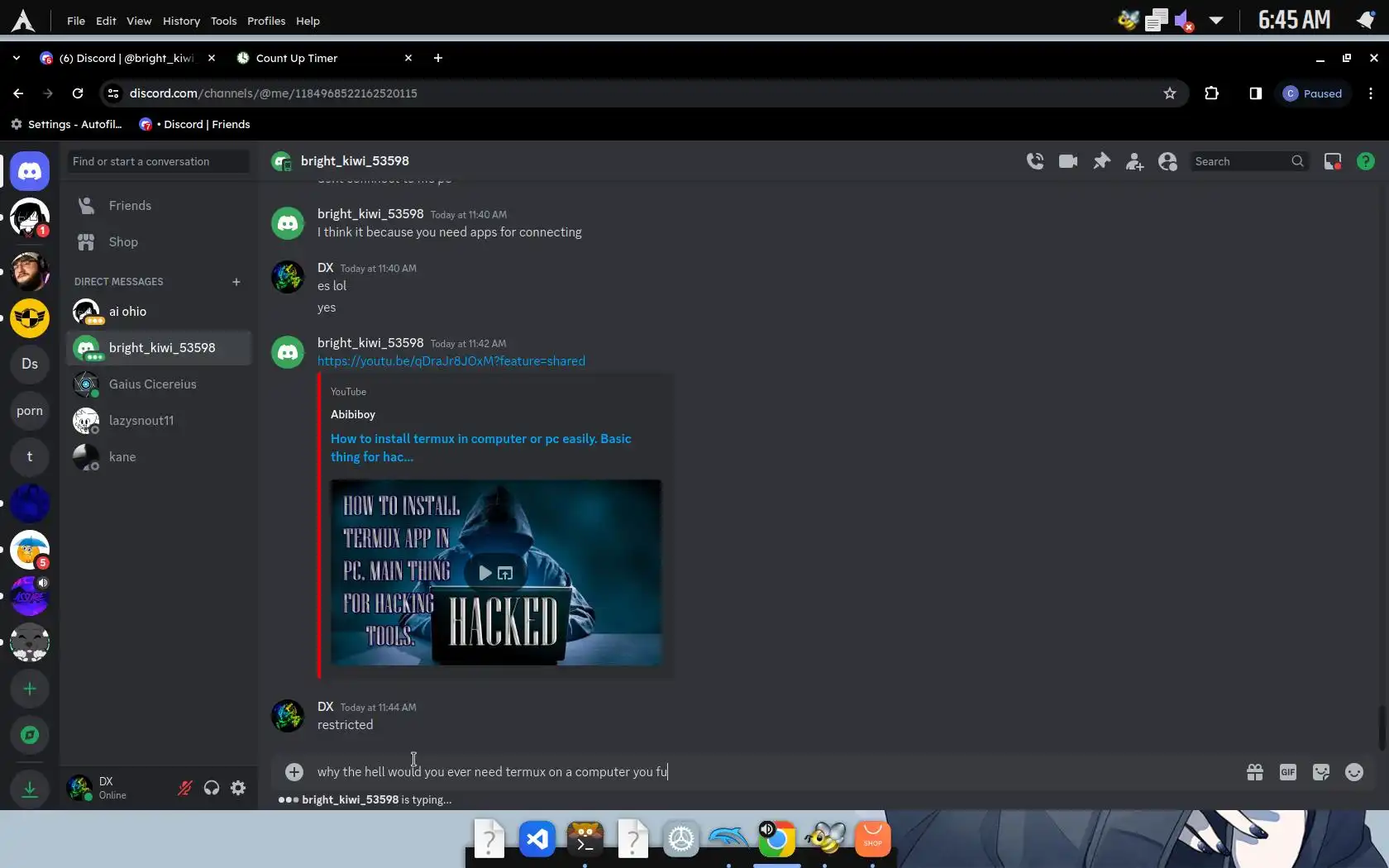Image resolution: width=1389 pixels, height=868 pixels.
Task: Open the View menu
Action: click(139, 21)
